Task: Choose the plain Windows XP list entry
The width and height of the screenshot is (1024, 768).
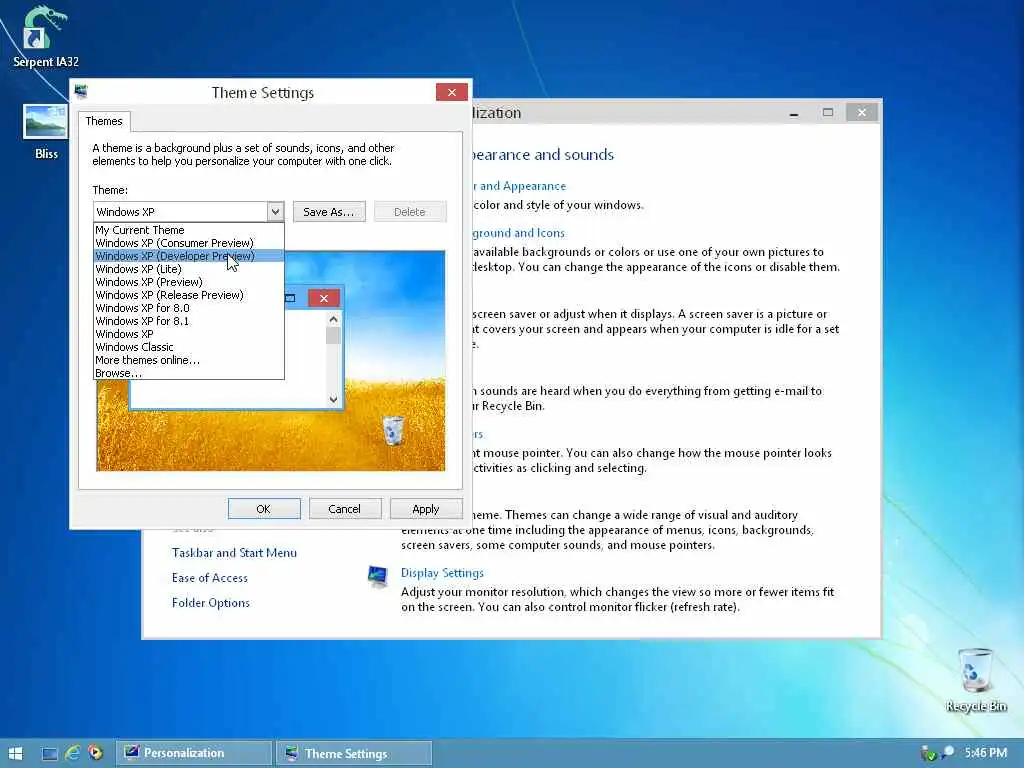Action: 189,334
